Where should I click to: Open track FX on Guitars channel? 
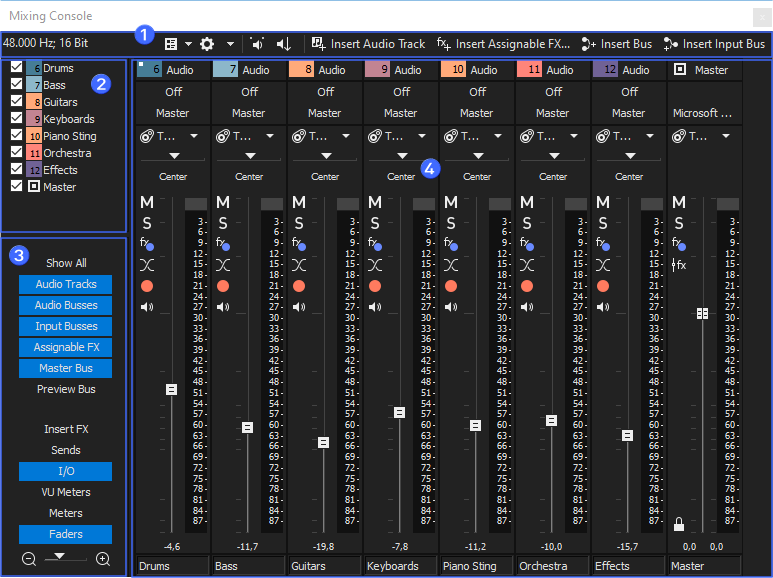(297, 243)
